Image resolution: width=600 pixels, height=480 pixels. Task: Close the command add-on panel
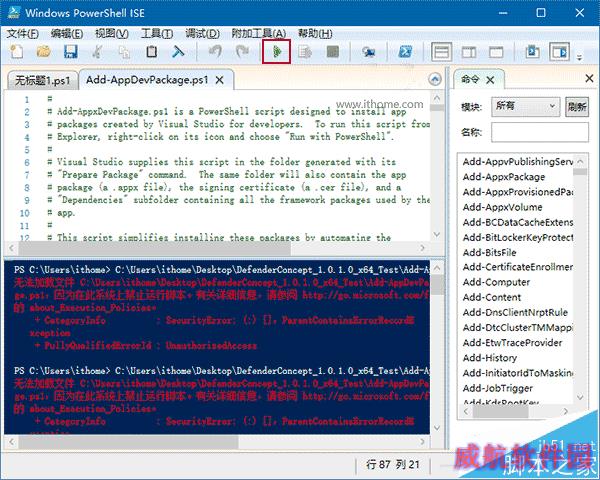point(589,79)
